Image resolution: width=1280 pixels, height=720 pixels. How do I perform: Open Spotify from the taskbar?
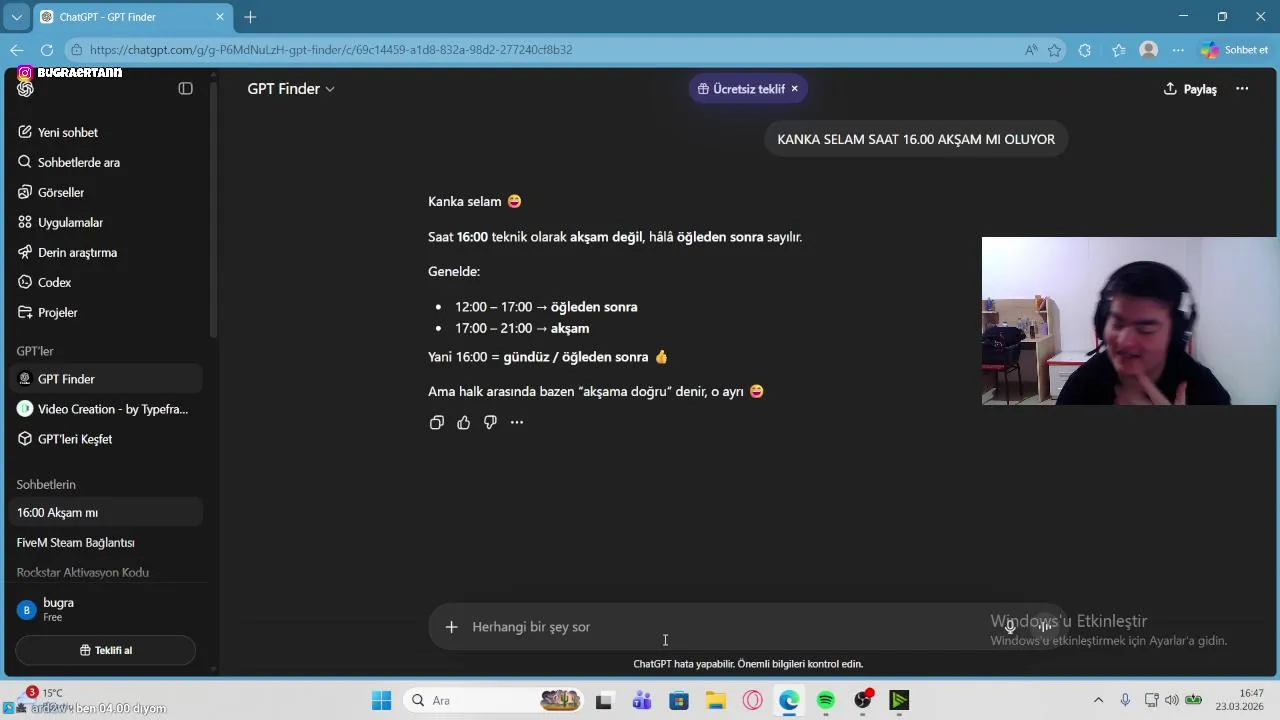click(826, 700)
